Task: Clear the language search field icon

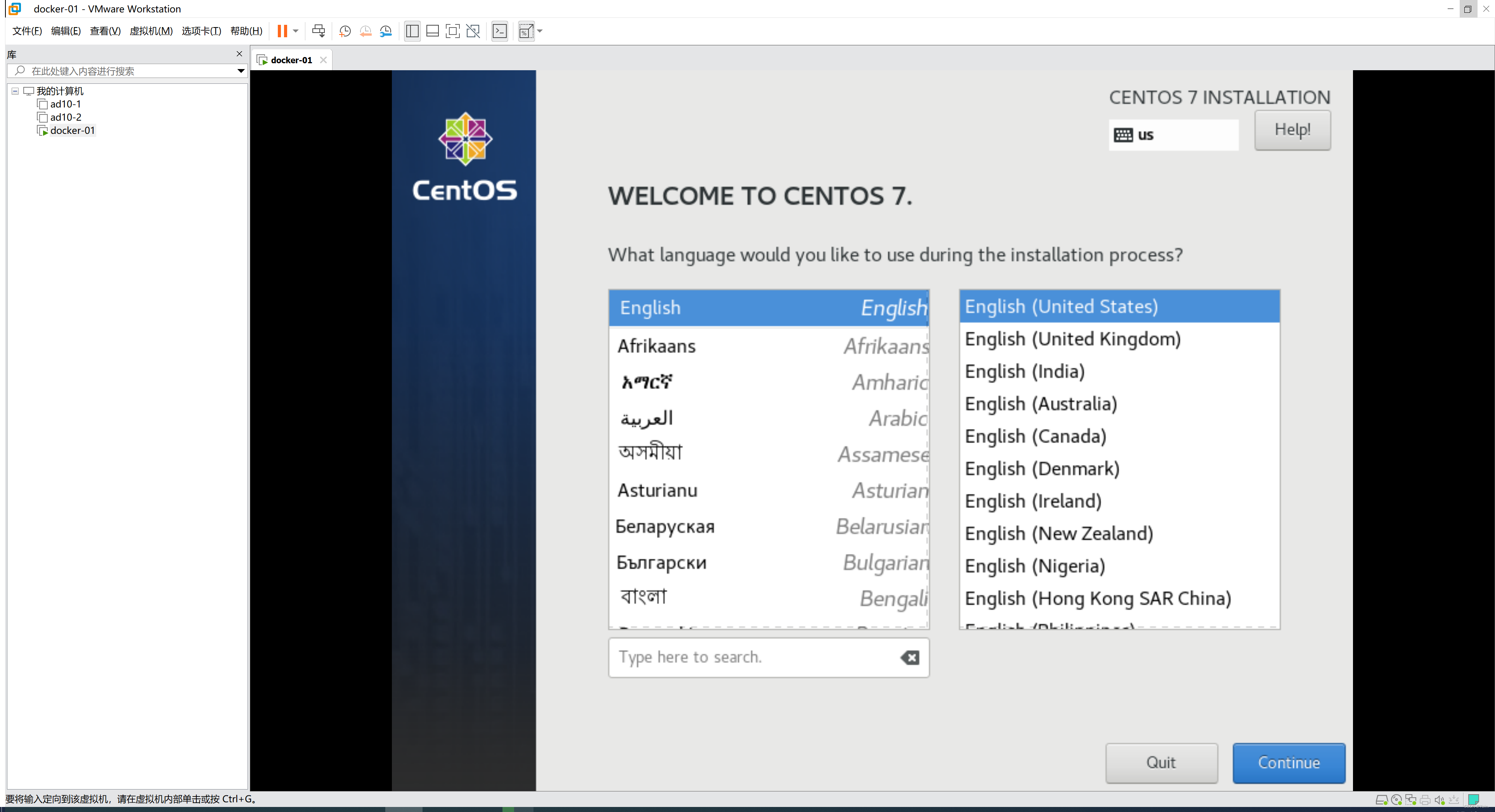Action: tap(909, 658)
